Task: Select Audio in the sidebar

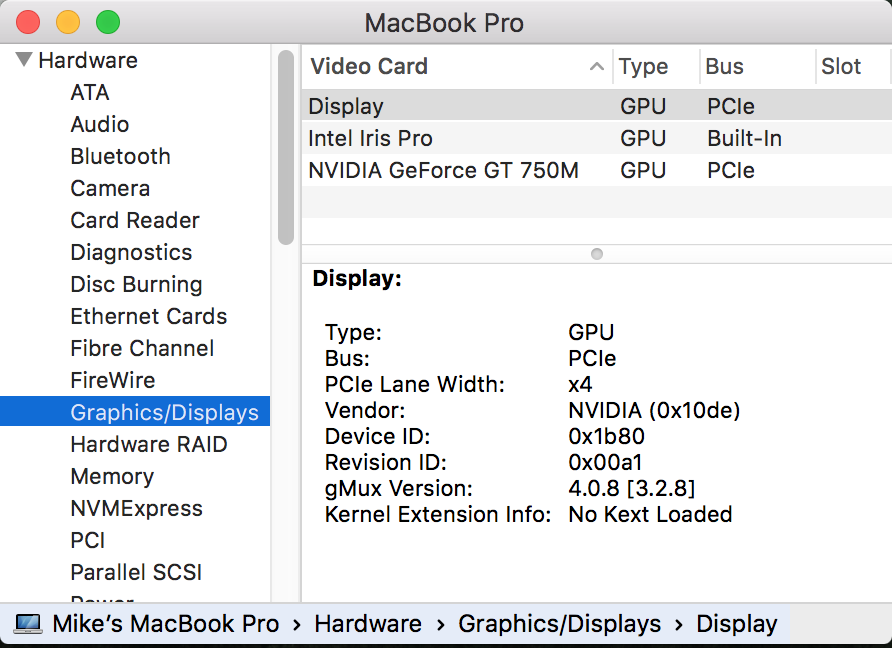Action: tap(100, 124)
